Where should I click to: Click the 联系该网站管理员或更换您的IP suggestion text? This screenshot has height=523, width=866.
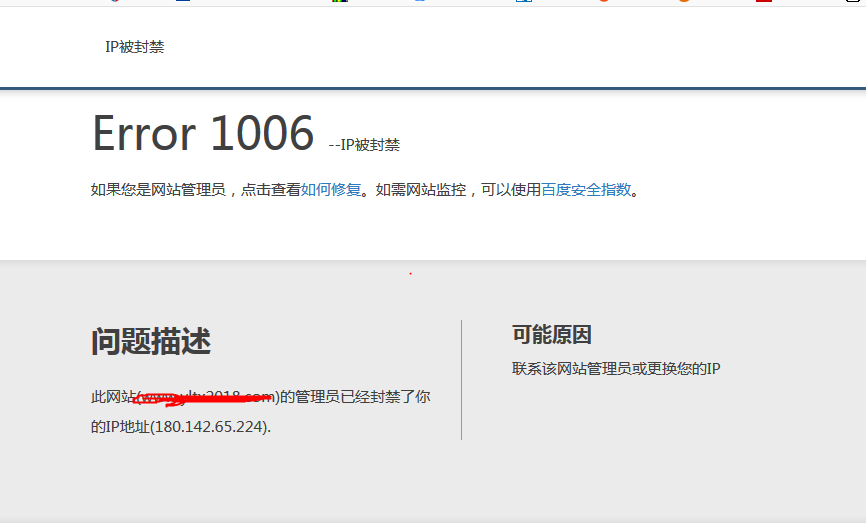[616, 369]
